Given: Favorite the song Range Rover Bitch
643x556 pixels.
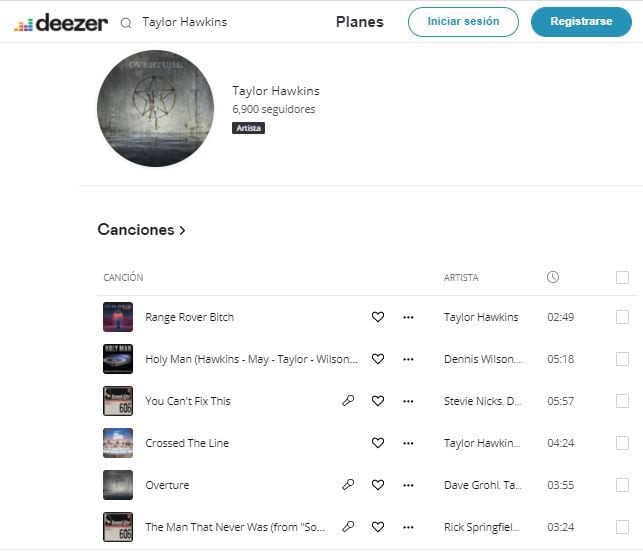Looking at the screenshot, I should tap(378, 317).
